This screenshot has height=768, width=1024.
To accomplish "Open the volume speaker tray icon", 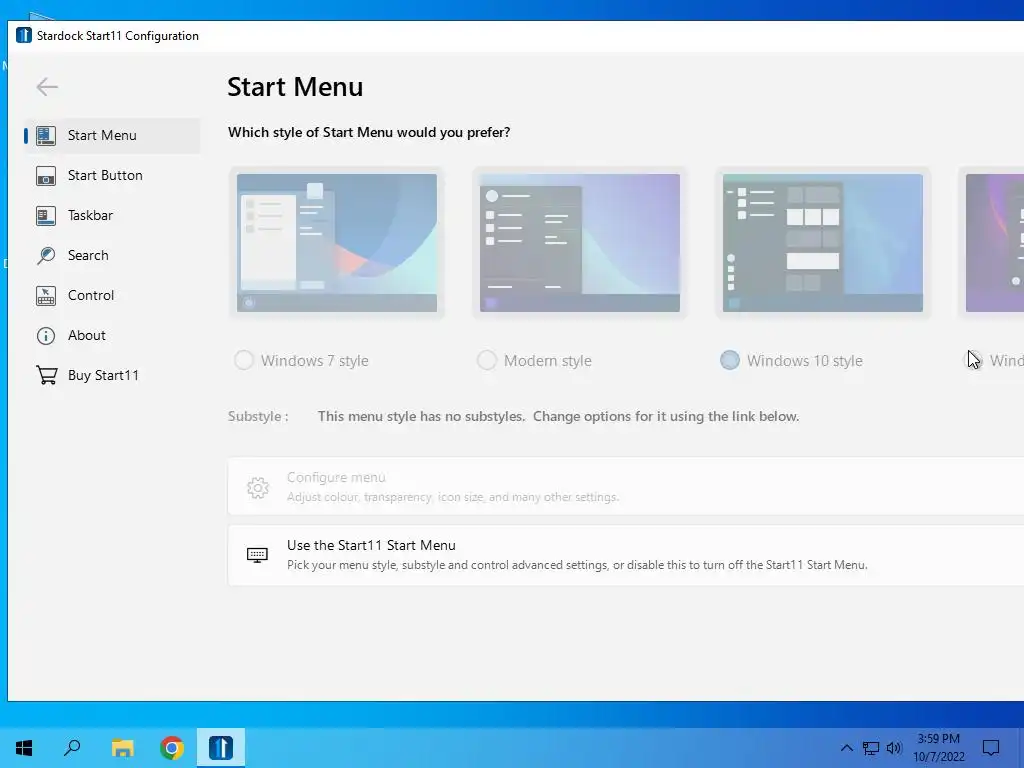I will 894,748.
